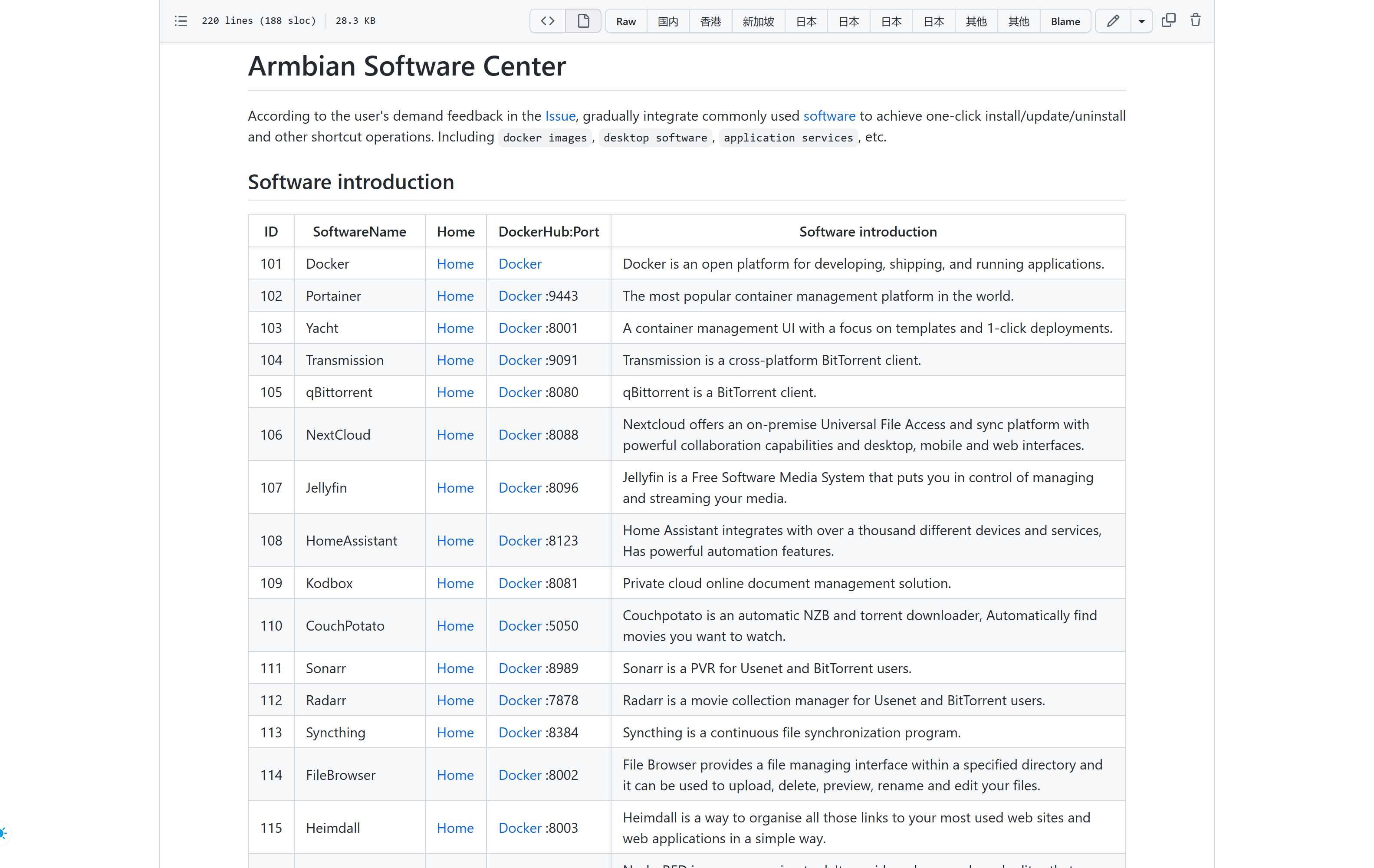Open Home link for Portainer
This screenshot has width=1374, height=868.
(x=455, y=296)
